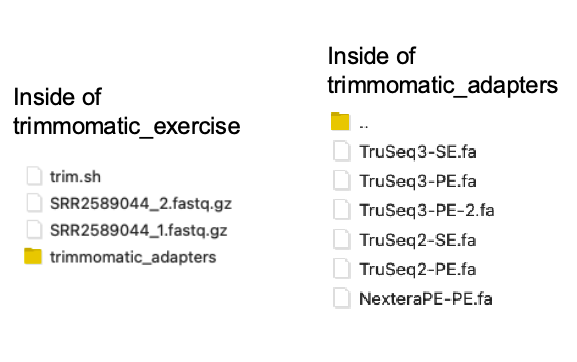The width and height of the screenshot is (577, 362).
Task: Open the trimmomatic_adapters folder name
Action: click(x=133, y=257)
